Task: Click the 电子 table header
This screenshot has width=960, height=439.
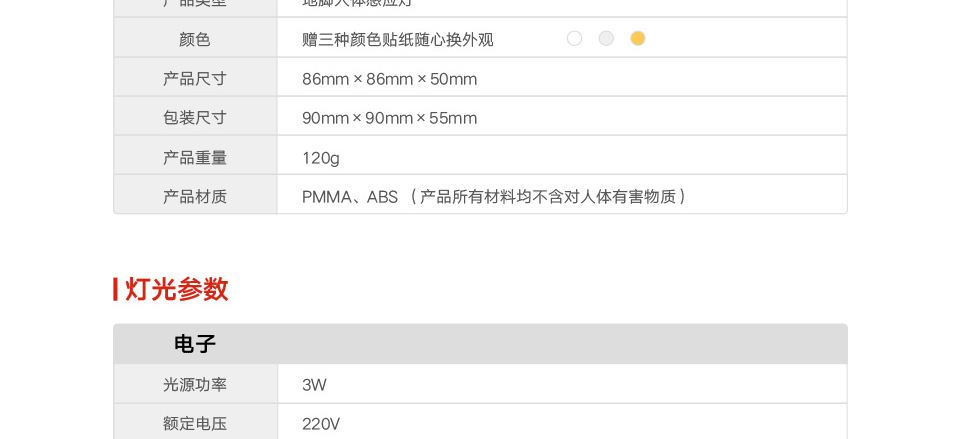Action: 195,344
